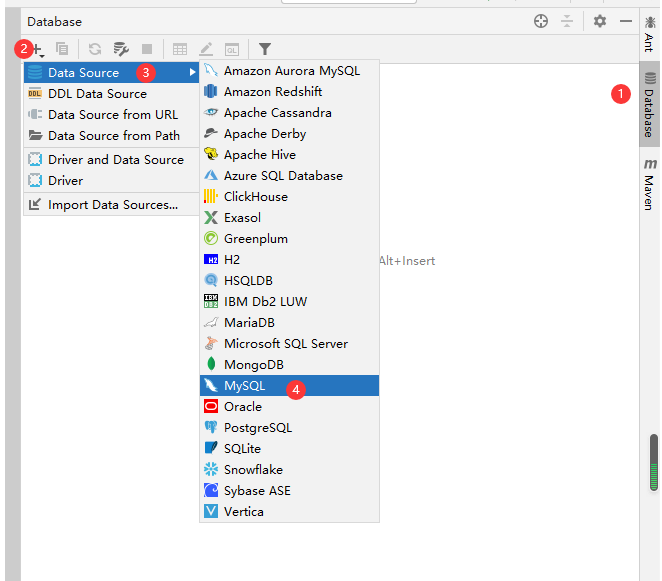Select PostgreSQL data source

[289, 428]
